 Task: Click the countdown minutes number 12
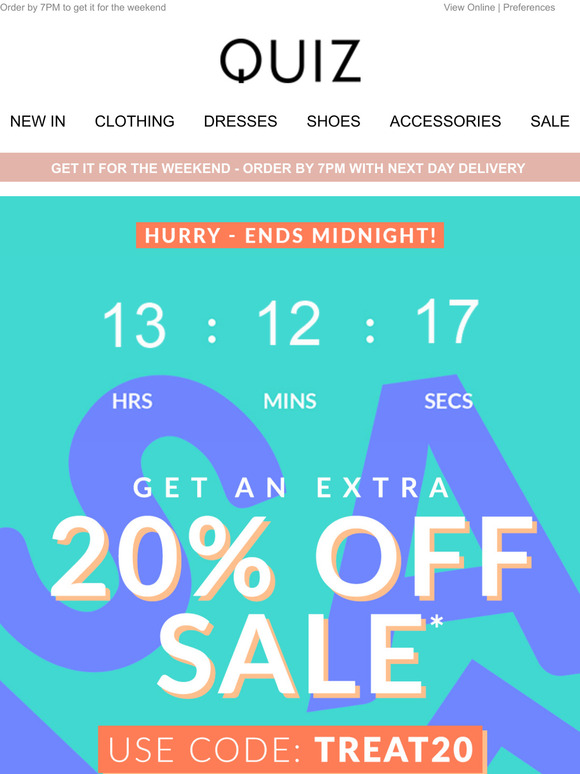point(289,322)
